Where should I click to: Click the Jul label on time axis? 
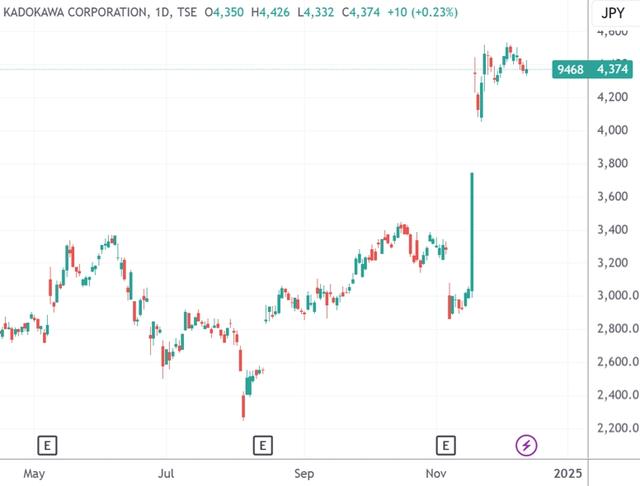click(167, 472)
